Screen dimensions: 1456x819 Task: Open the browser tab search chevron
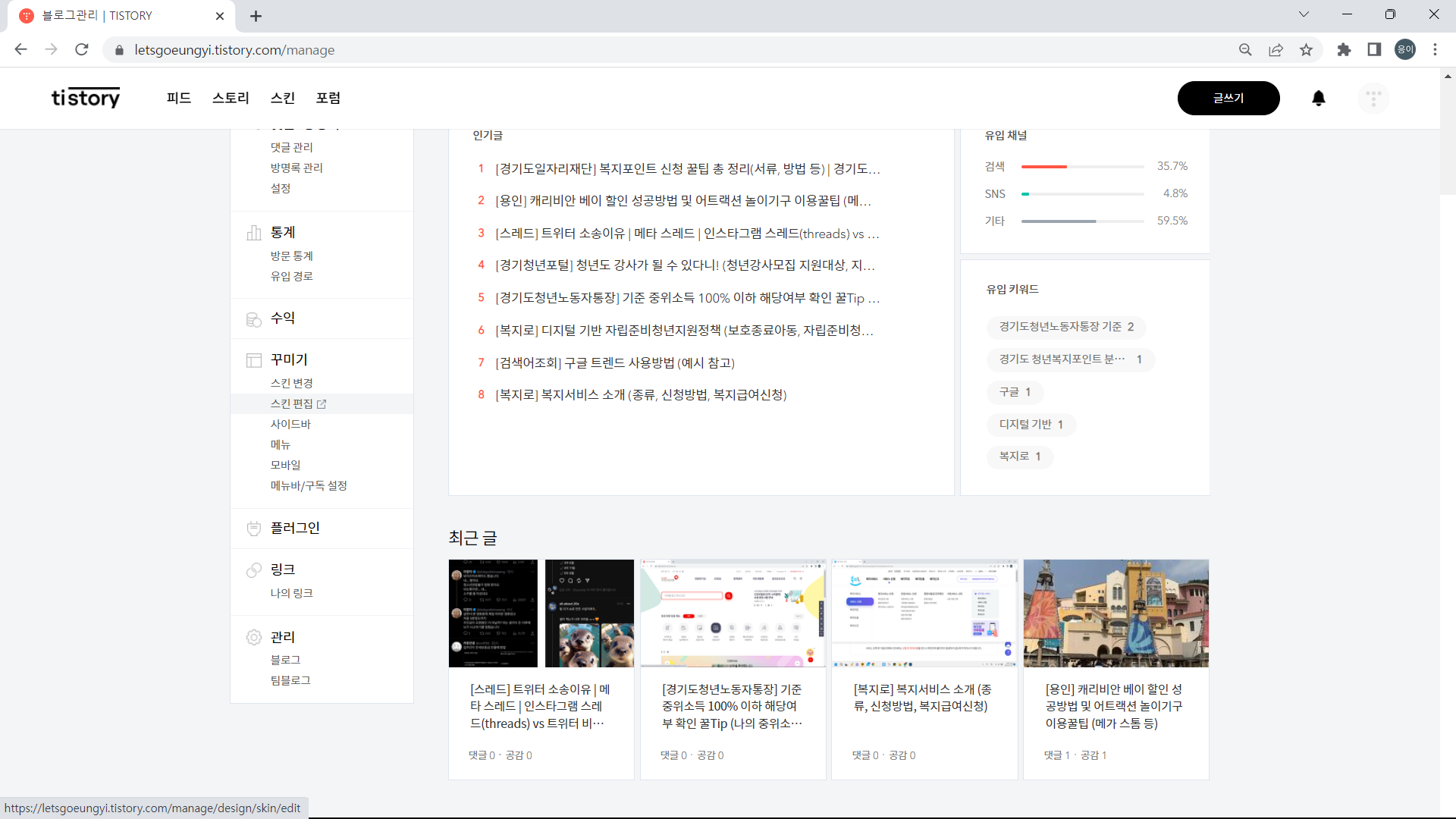tap(1304, 14)
